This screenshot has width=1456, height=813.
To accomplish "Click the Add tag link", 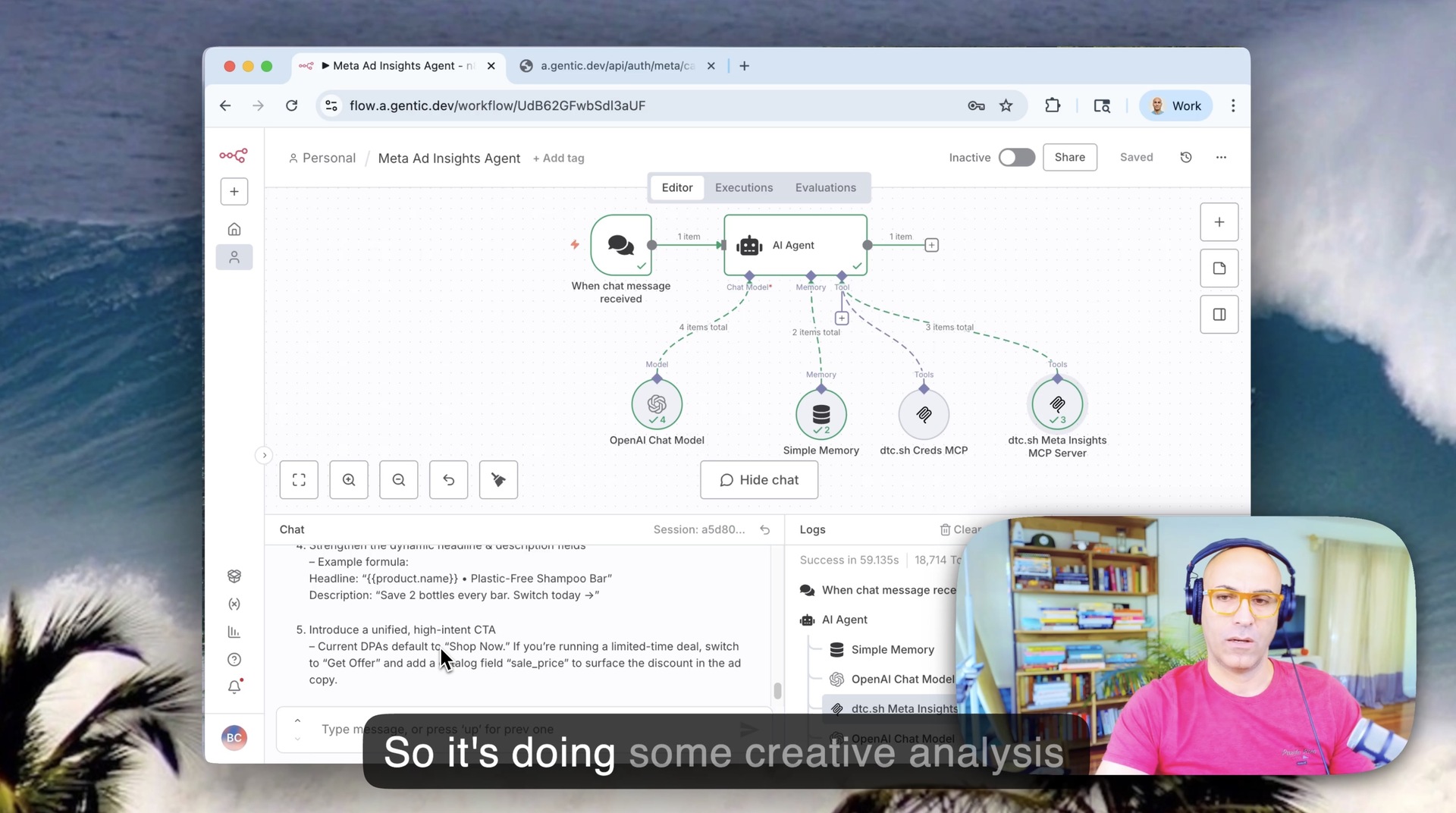I will pyautogui.click(x=558, y=158).
